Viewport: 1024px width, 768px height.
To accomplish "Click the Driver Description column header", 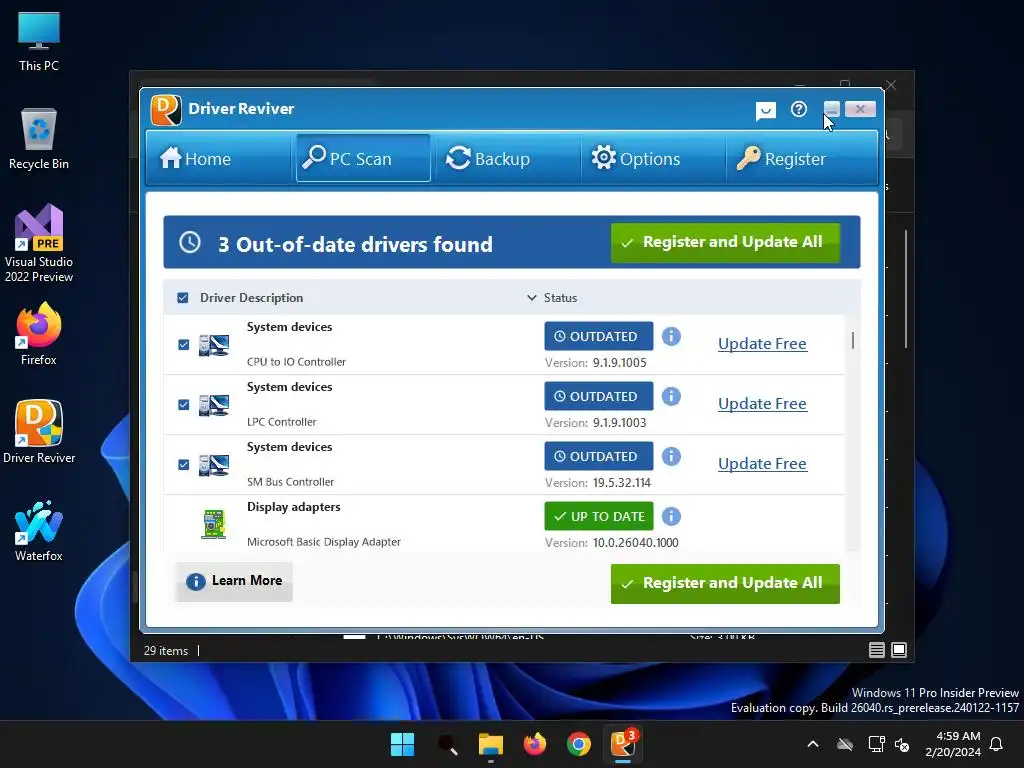I will 251,298.
